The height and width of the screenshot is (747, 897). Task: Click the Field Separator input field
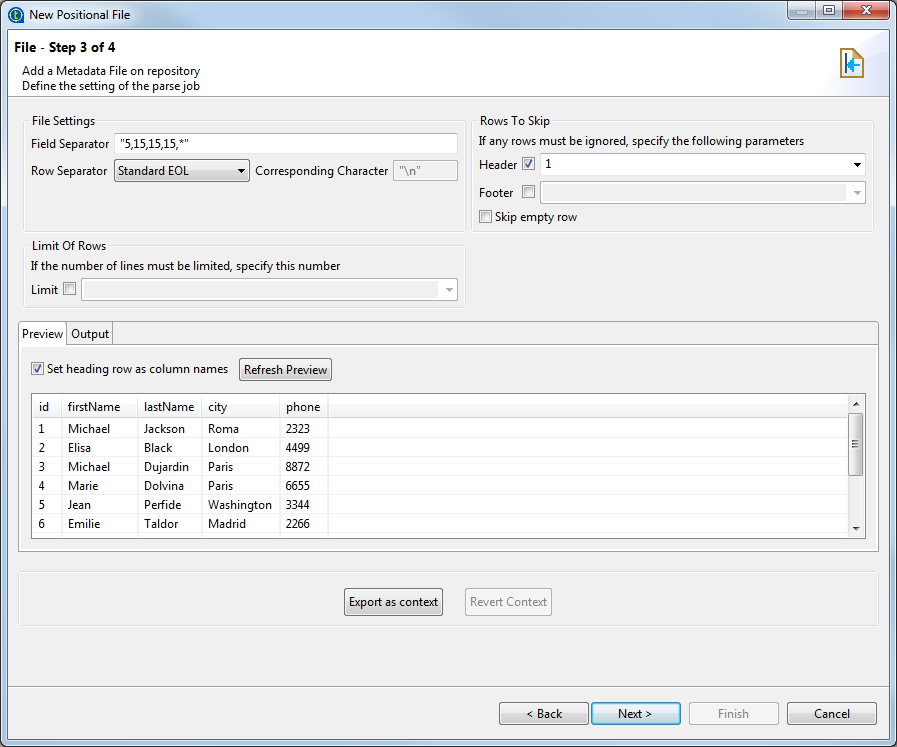pos(285,144)
